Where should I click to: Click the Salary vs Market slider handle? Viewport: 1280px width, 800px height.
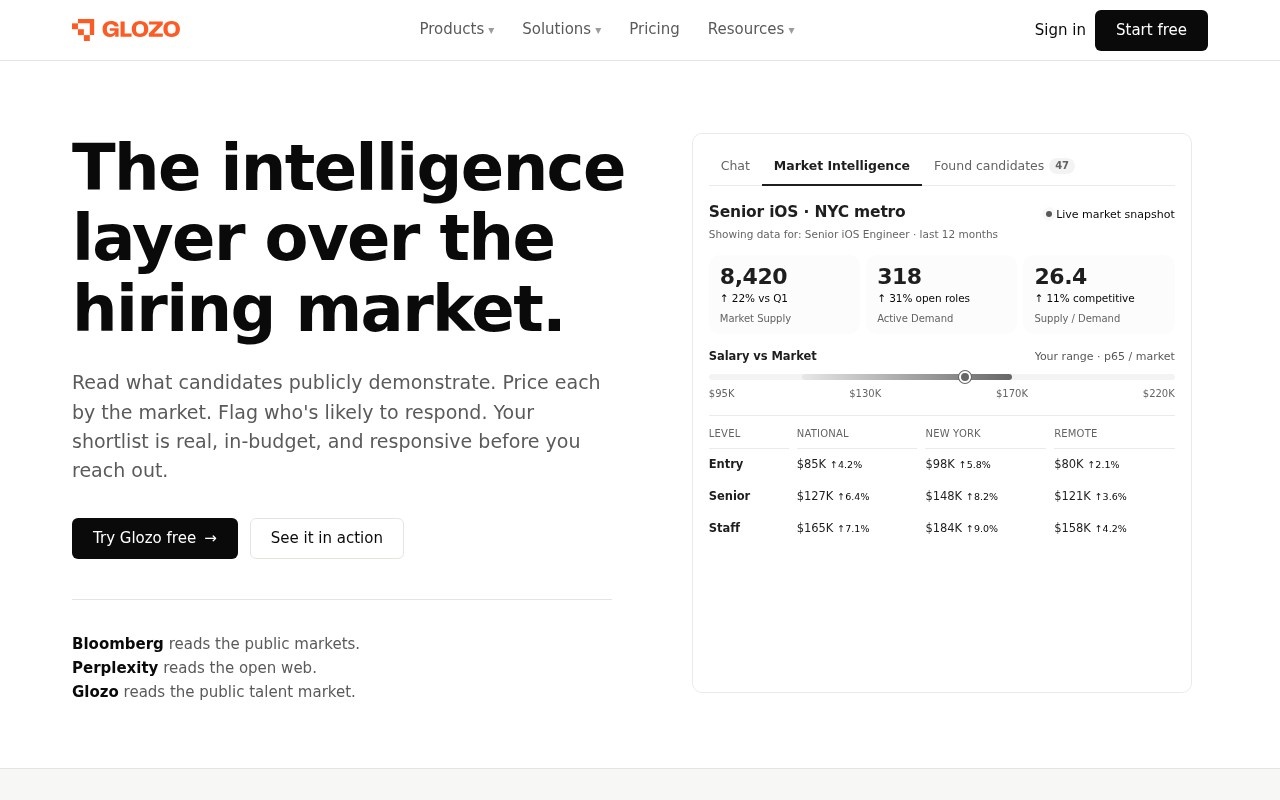point(965,377)
